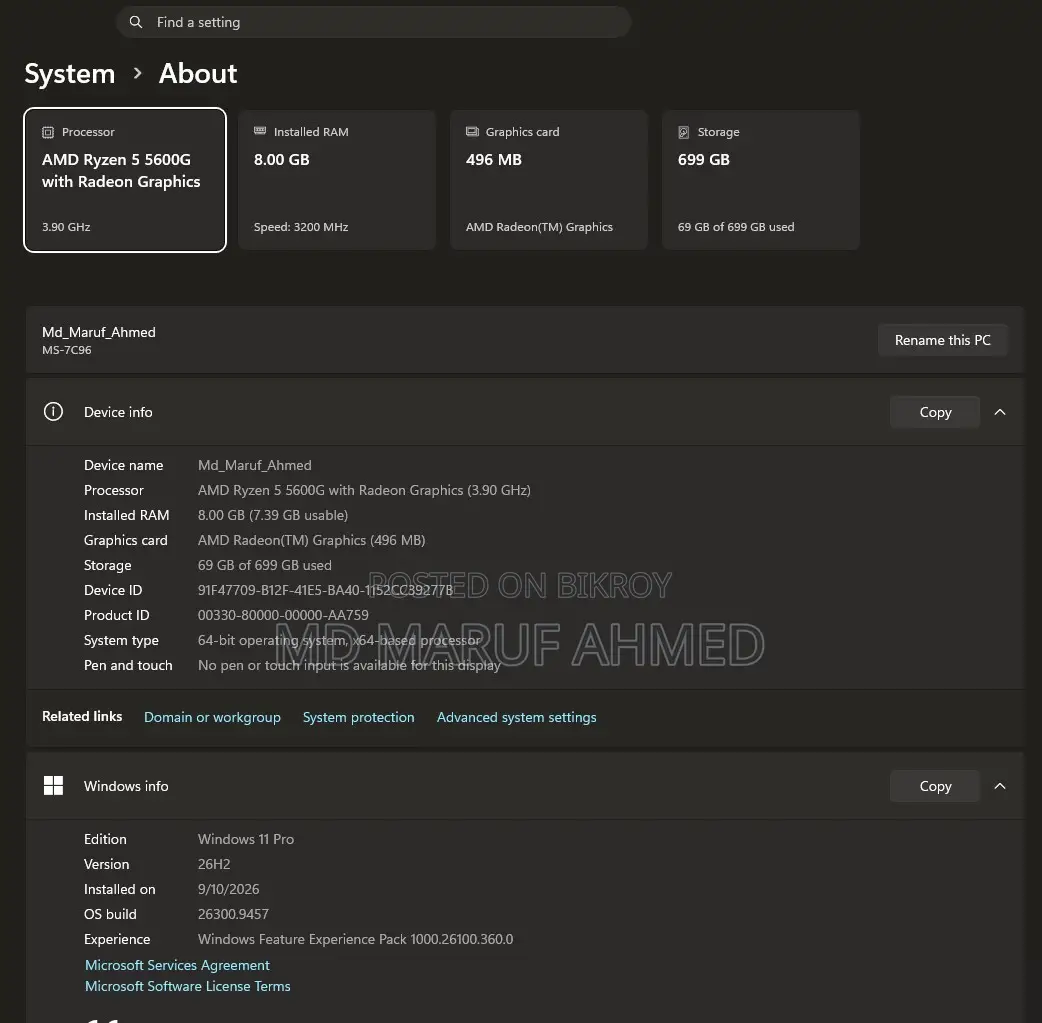The image size is (1042, 1023).
Task: Click the System type label
Action: pos(121,641)
